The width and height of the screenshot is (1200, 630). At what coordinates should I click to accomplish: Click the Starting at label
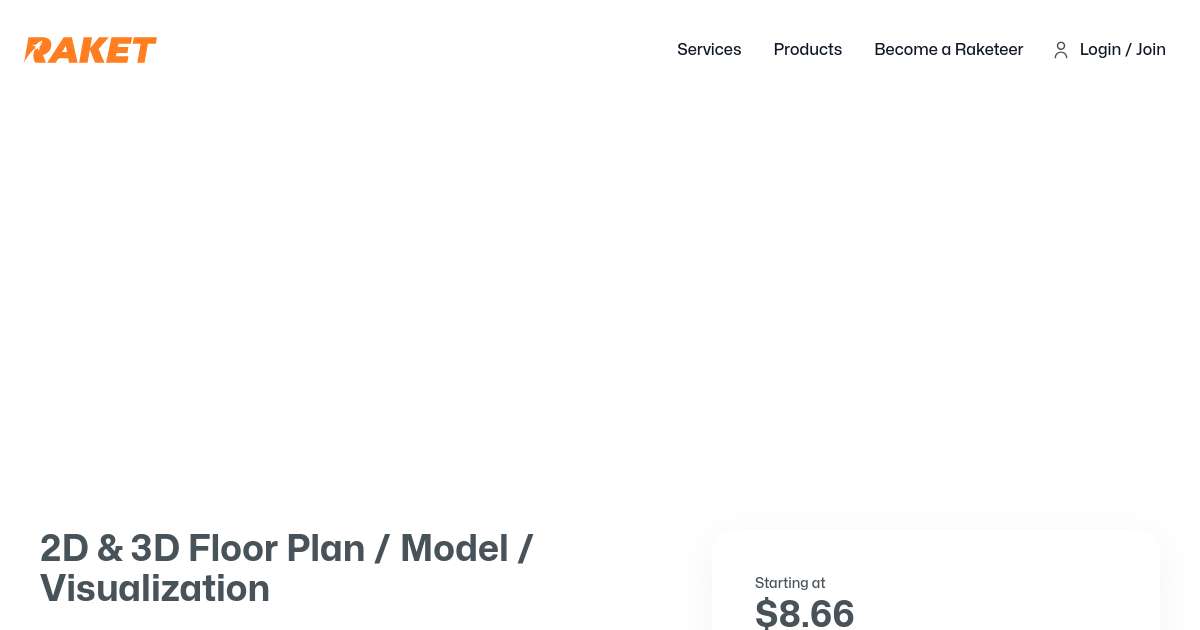[790, 583]
